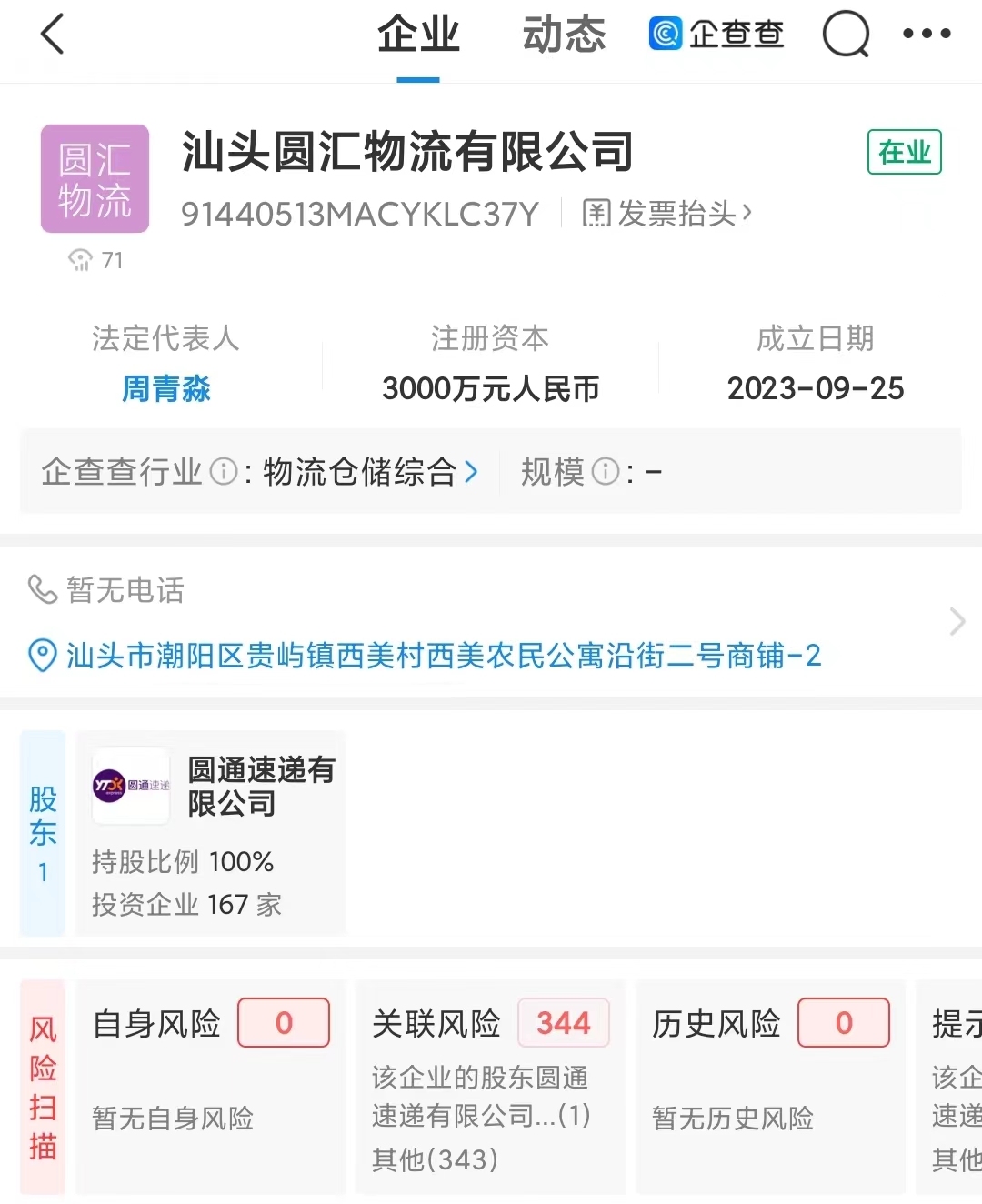Switch to the 动态 tab
Viewport: 982px width, 1204px height.
564,35
